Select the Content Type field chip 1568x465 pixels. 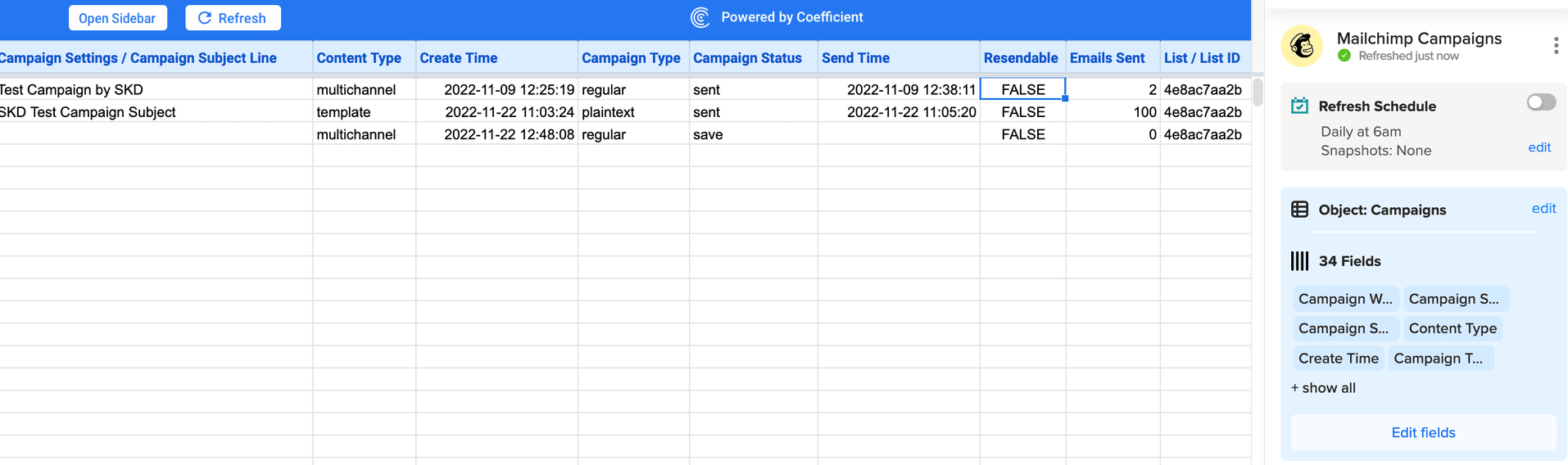1452,328
